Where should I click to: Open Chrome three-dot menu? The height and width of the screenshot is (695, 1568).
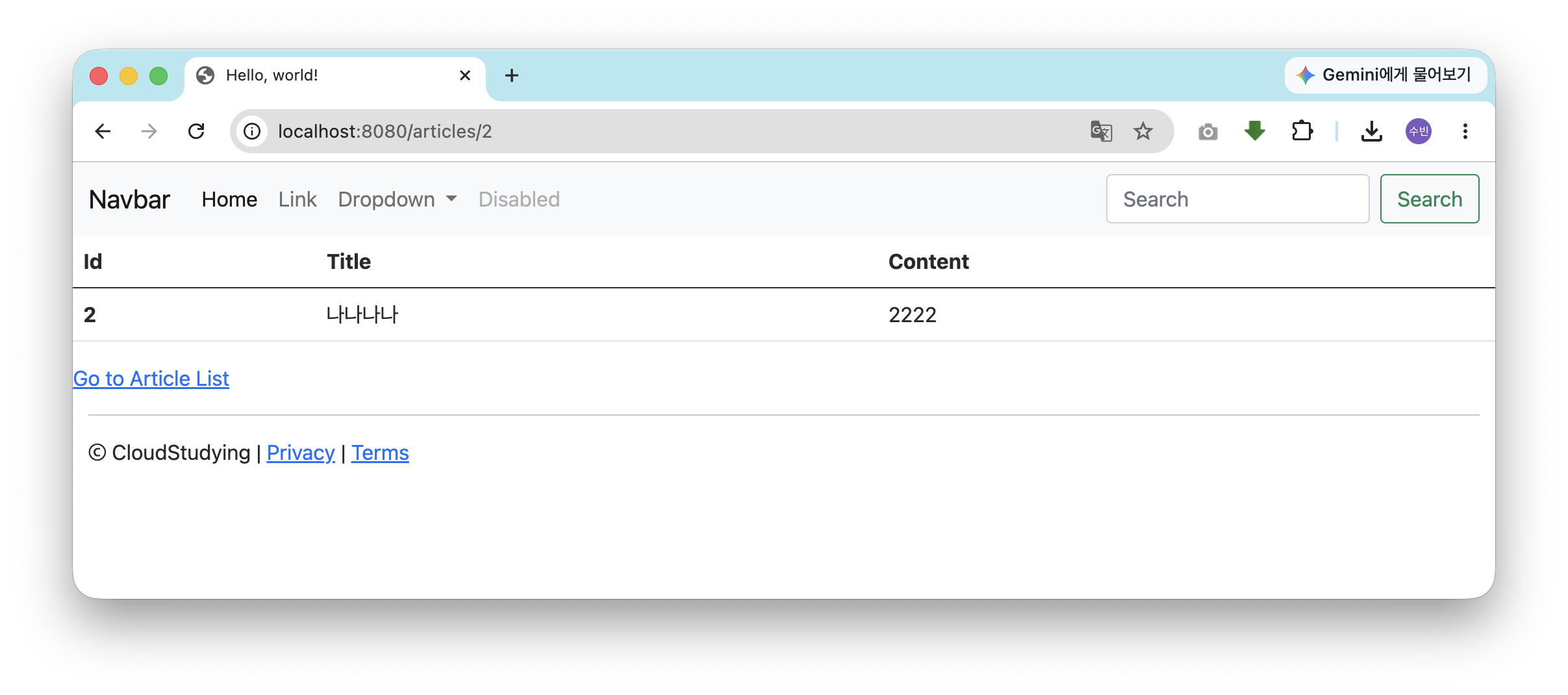(x=1465, y=131)
